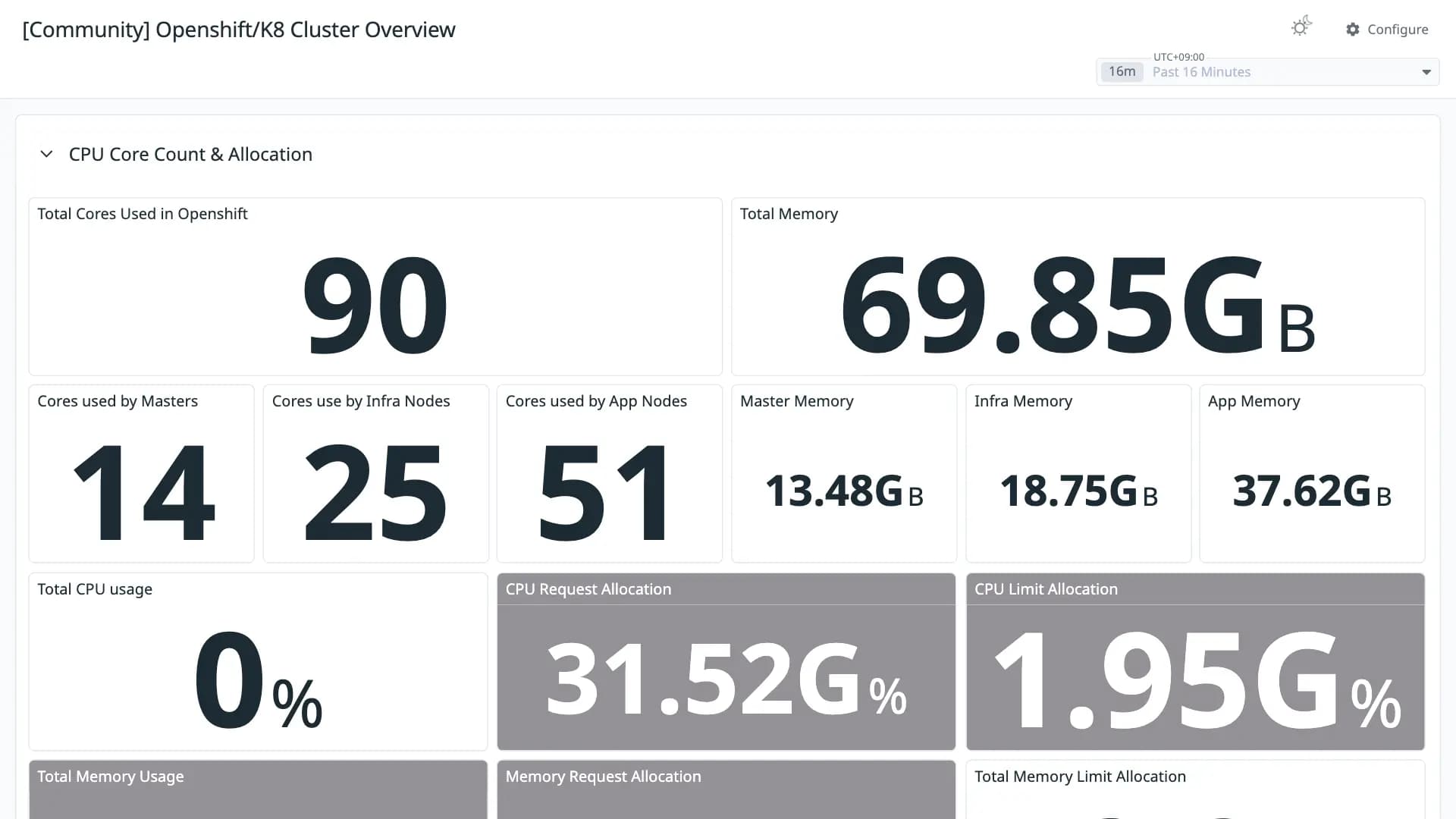Click the Total Memory Limit Allocation title
1456x819 pixels.
pyautogui.click(x=1080, y=777)
